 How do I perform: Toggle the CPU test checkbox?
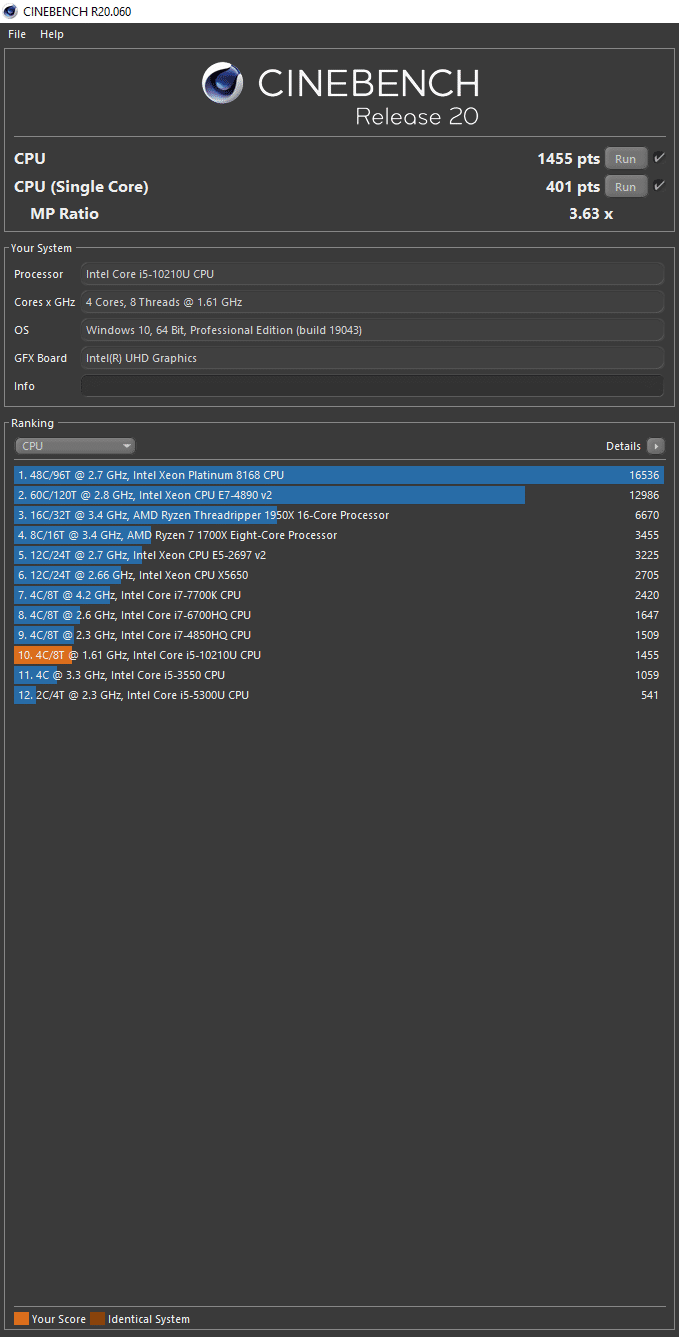659,158
